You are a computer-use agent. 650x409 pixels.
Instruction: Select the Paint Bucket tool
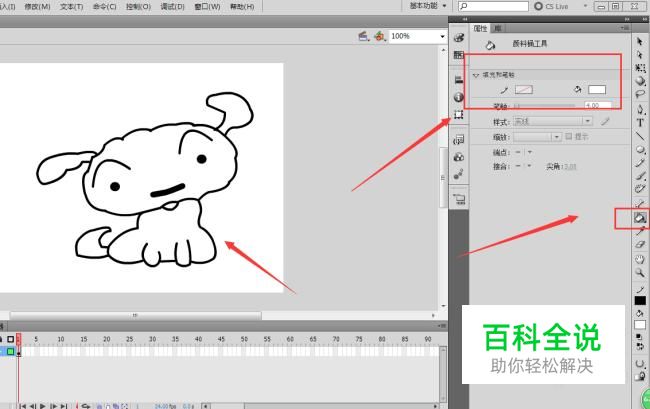click(640, 218)
